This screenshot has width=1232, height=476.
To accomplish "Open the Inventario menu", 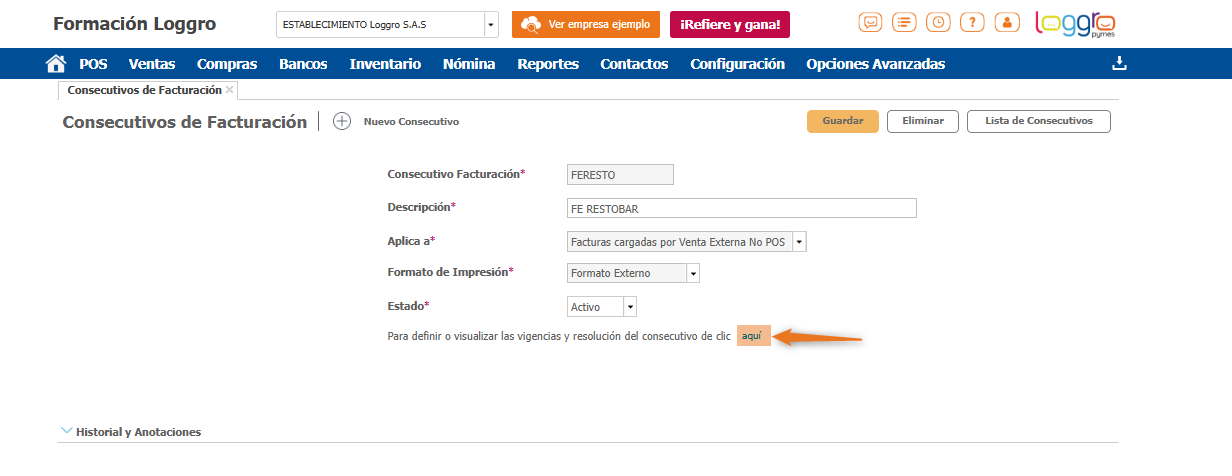I will [x=385, y=64].
